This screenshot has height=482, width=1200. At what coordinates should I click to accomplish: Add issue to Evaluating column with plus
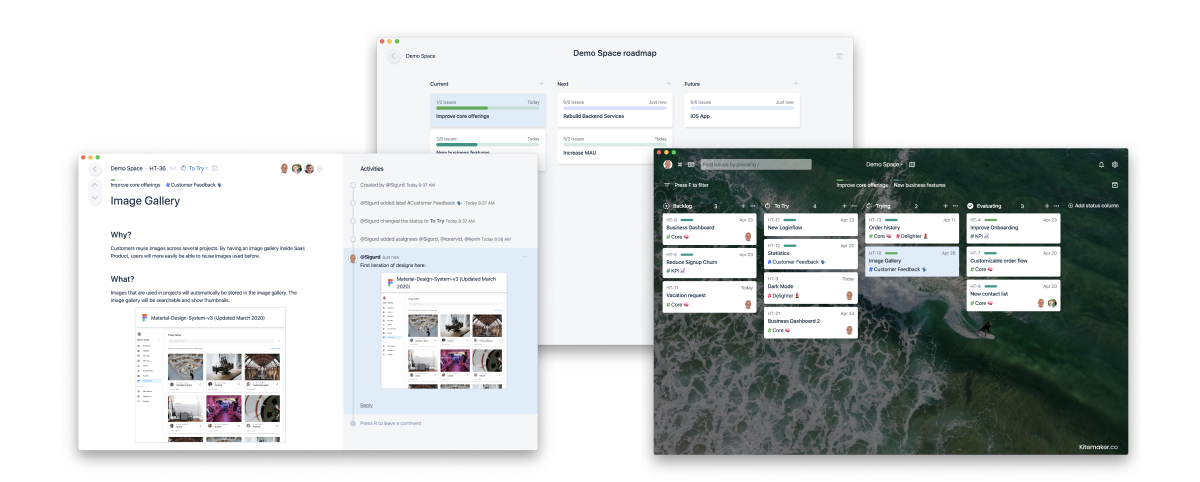coord(1045,205)
